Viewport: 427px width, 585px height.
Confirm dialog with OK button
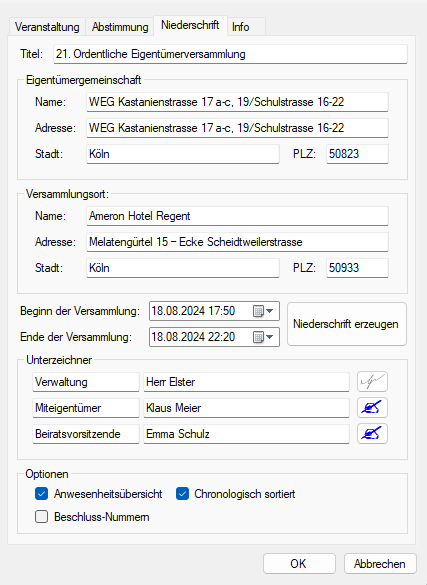click(299, 563)
